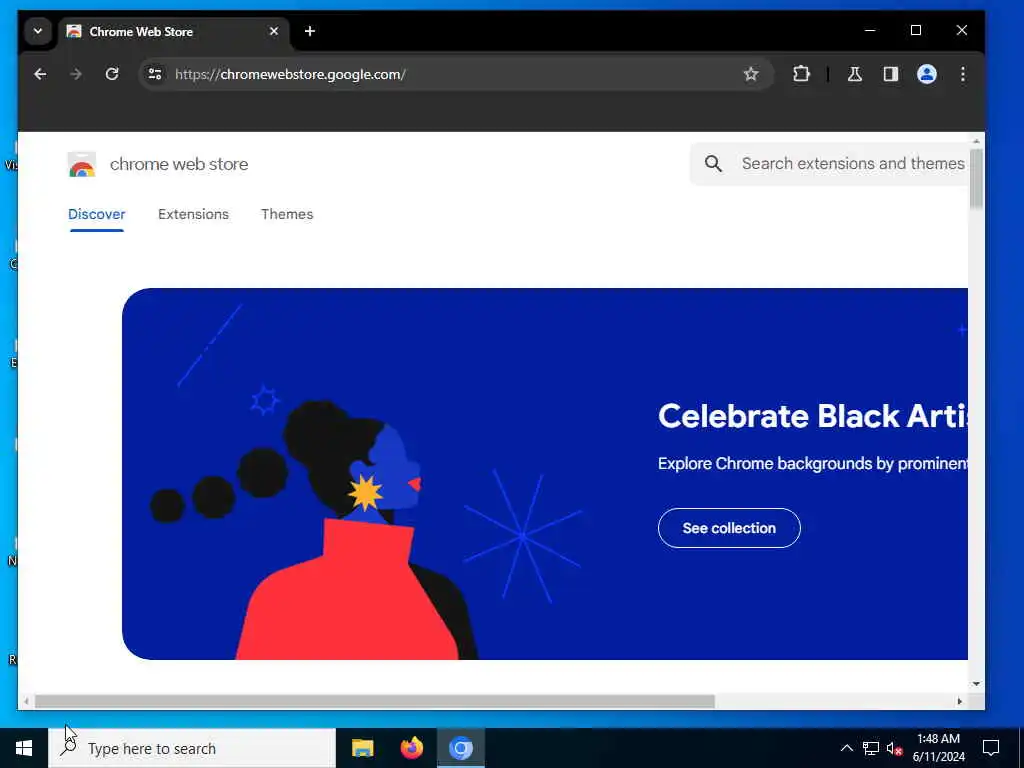View site information icon in address bar

[x=155, y=74]
